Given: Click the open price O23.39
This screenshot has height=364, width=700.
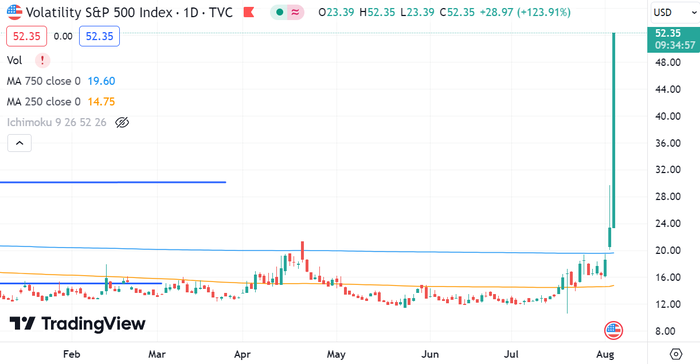Looking at the screenshot, I should tap(336, 12).
